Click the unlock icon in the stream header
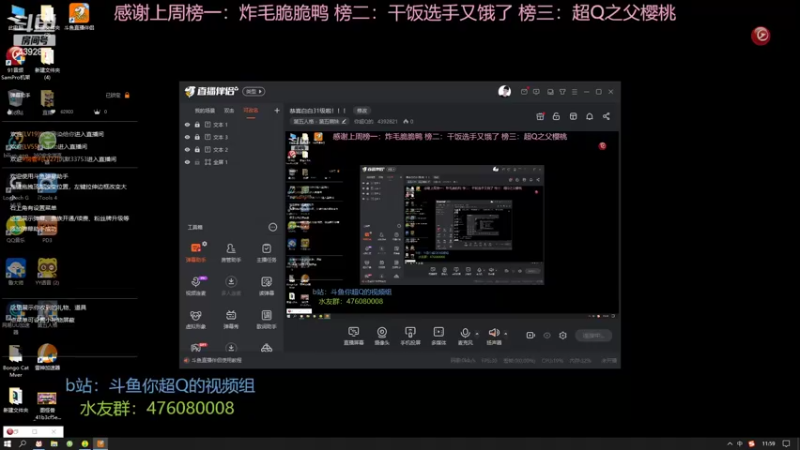800x450 pixels. pos(556,116)
